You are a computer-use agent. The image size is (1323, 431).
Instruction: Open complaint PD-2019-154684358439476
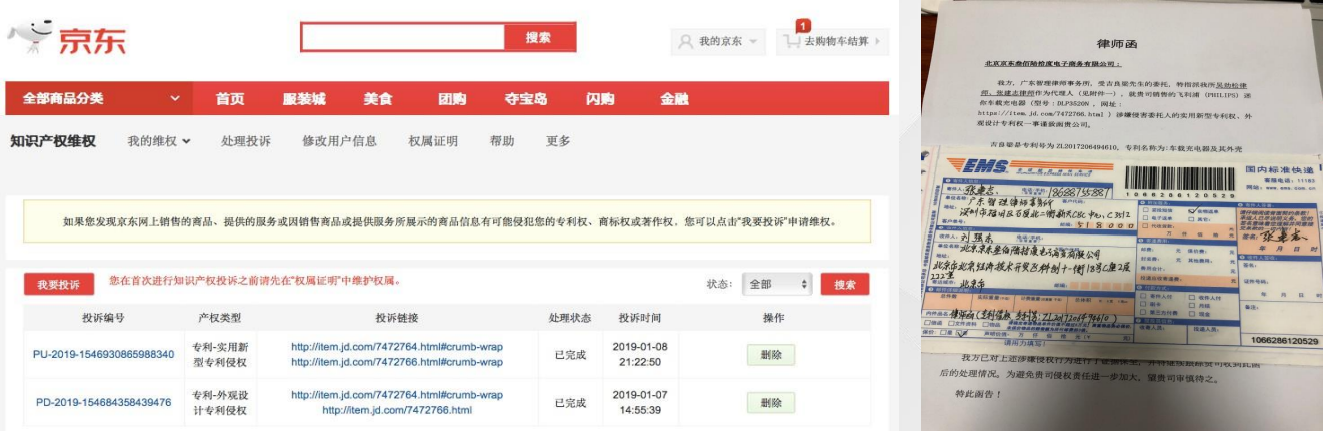[x=104, y=402]
